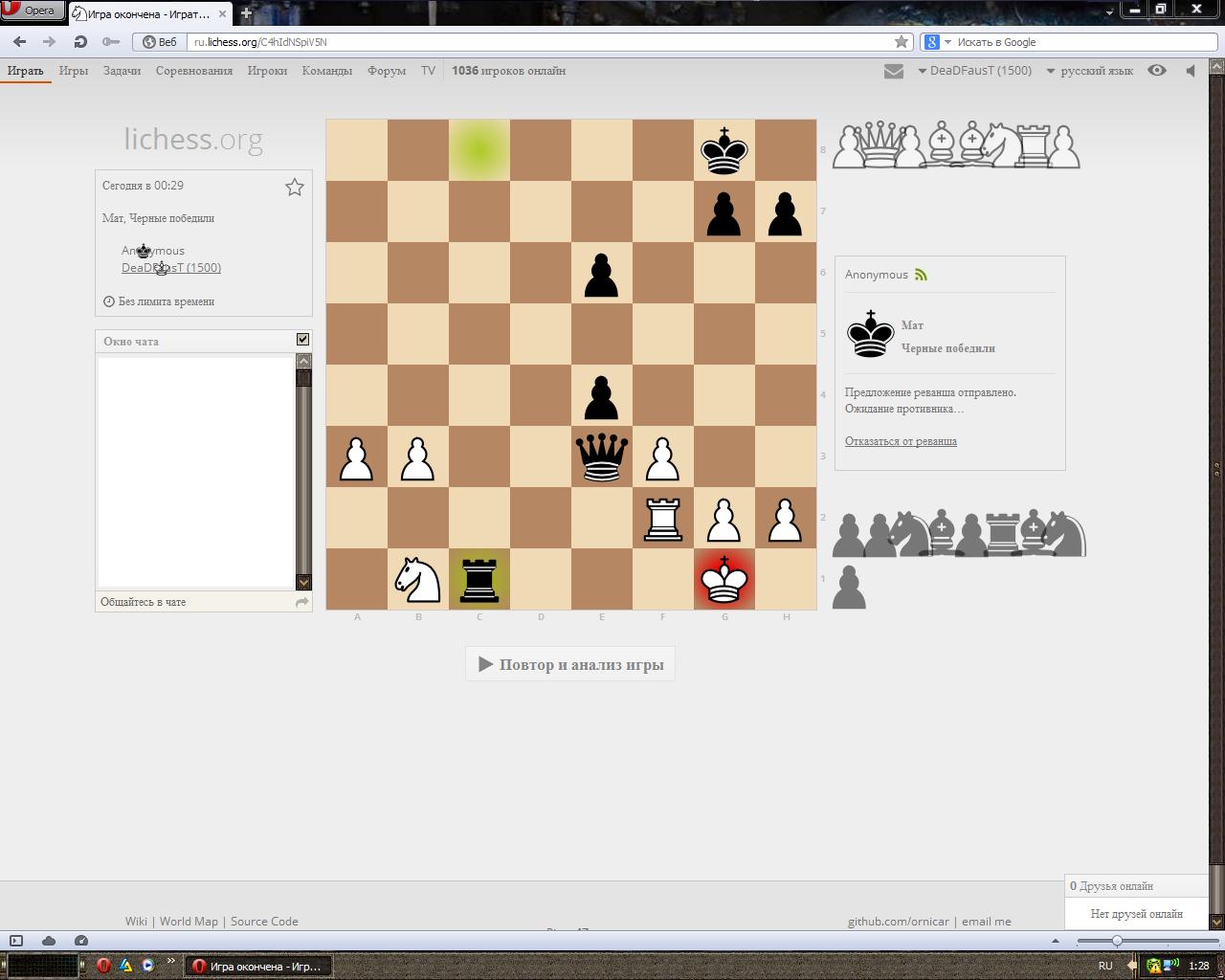Open the Игроки menu item
The image size is (1225, 980).
[267, 71]
